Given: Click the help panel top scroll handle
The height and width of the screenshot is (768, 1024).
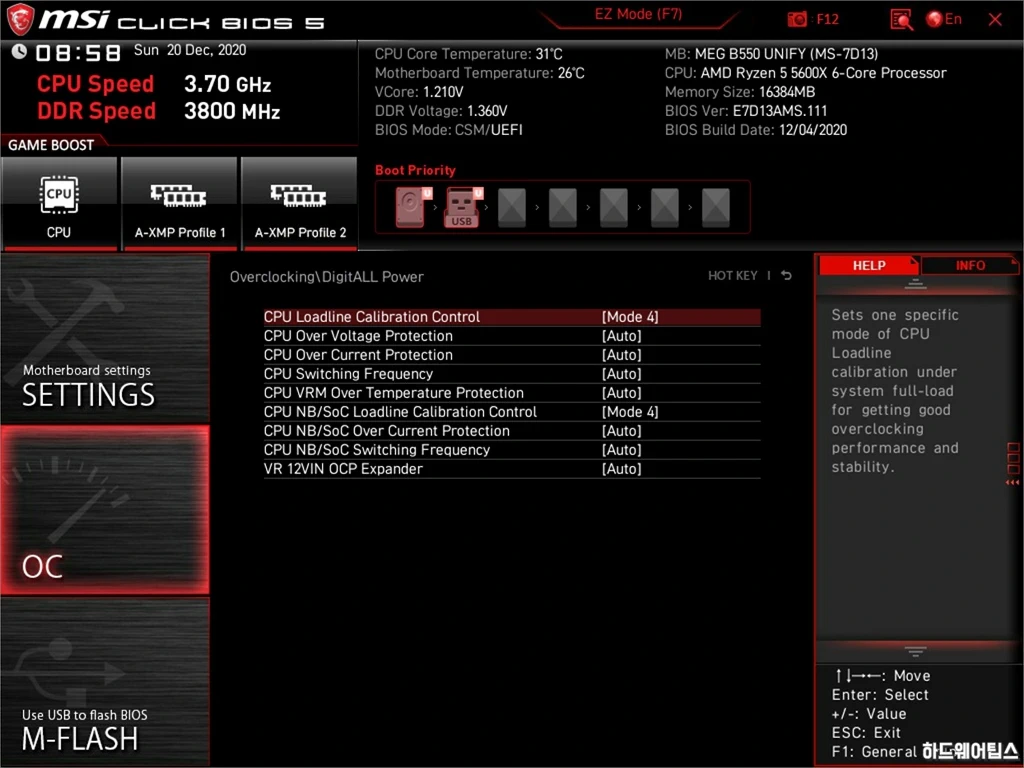Looking at the screenshot, I should coord(915,283).
